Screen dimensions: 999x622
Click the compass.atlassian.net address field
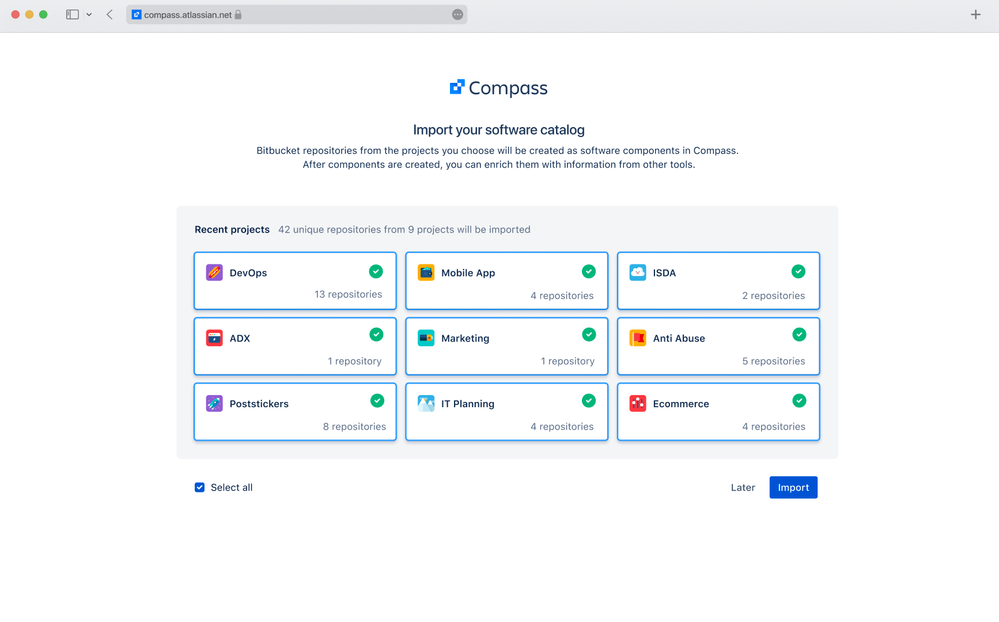tap(296, 15)
